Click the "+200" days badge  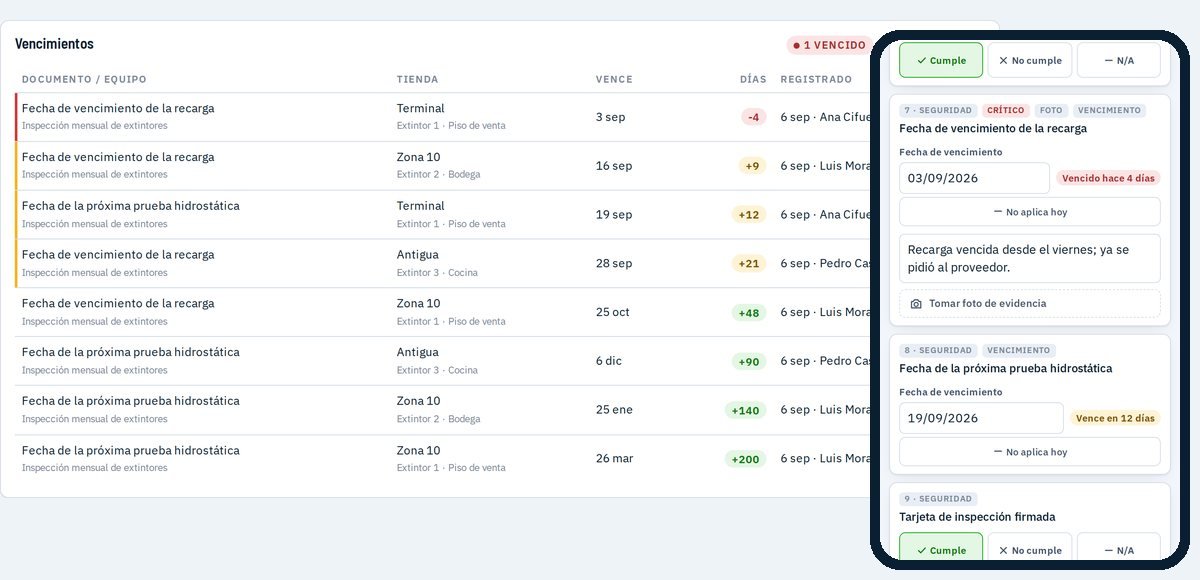click(x=746, y=459)
